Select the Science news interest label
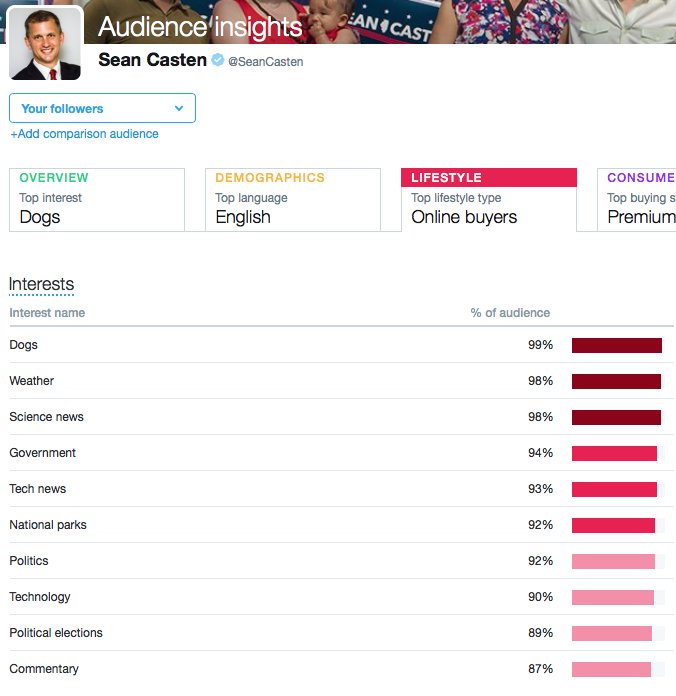The image size is (676, 696). tap(46, 417)
